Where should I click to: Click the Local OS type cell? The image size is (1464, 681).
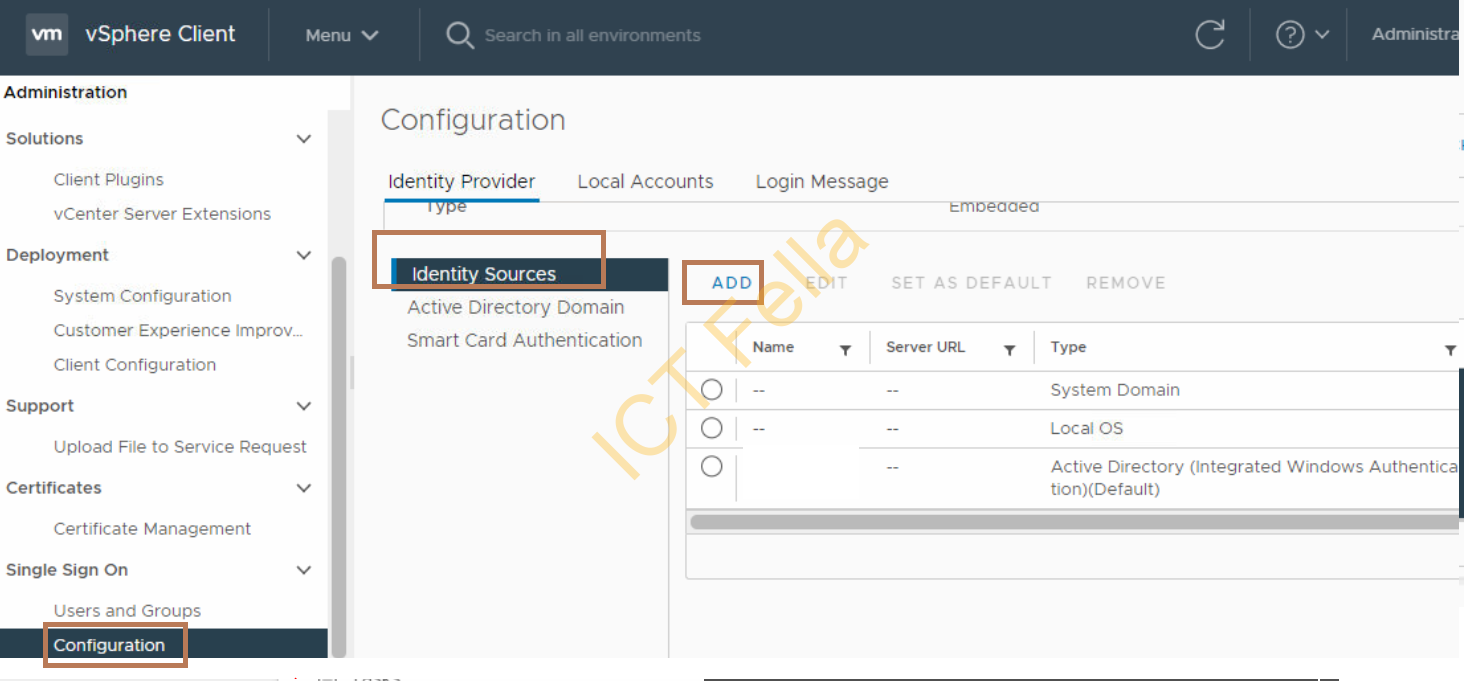[x=1086, y=428]
